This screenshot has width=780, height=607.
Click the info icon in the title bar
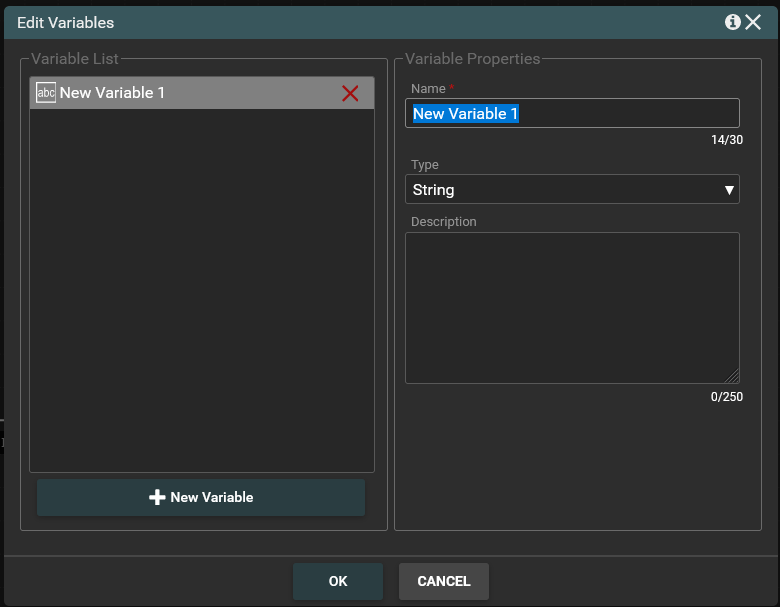point(733,22)
